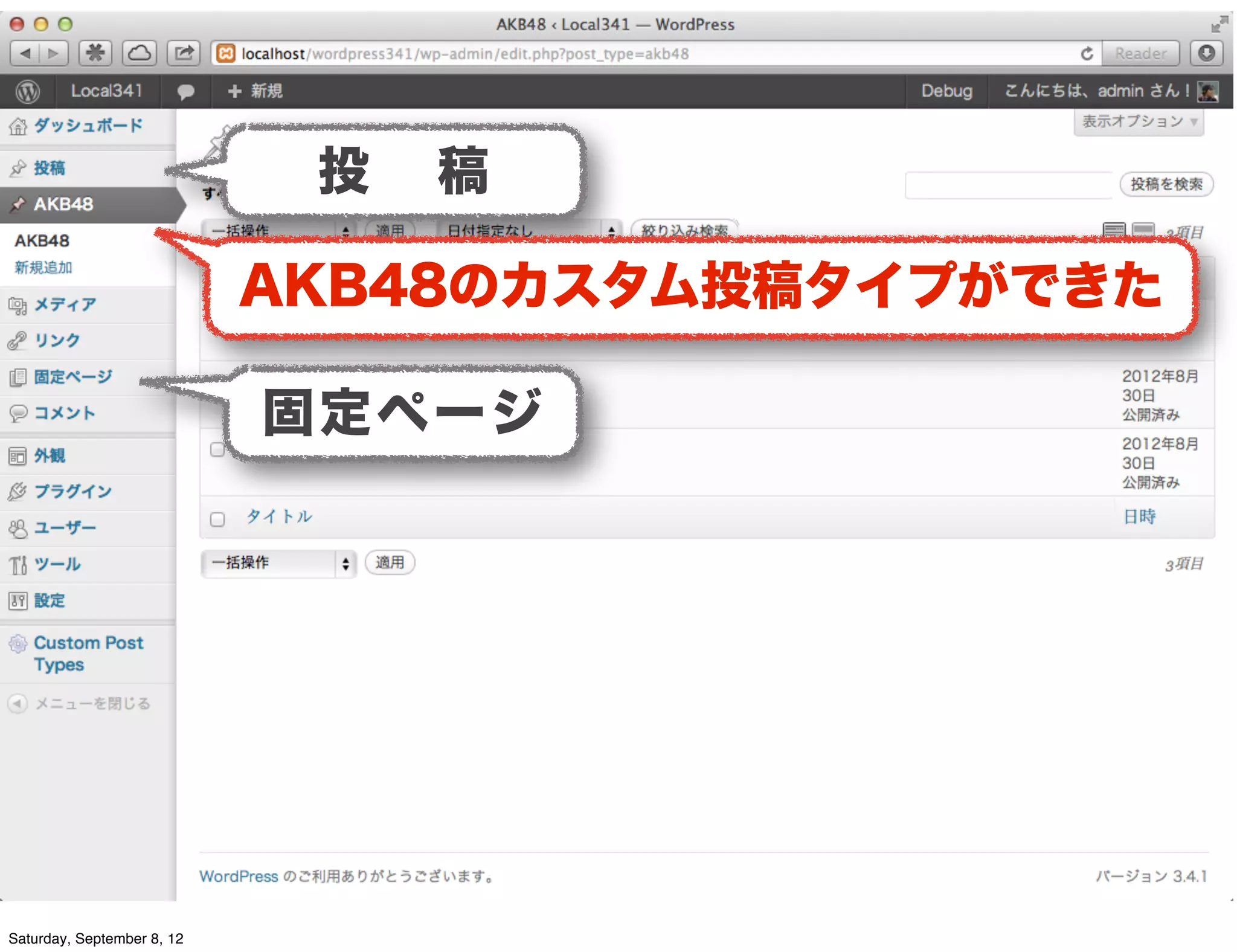1237x952 pixels.
Task: Click the browser back arrow
Action: tap(25, 54)
